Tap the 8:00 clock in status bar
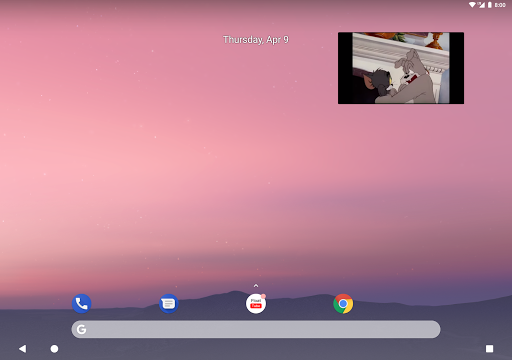 pos(500,5)
